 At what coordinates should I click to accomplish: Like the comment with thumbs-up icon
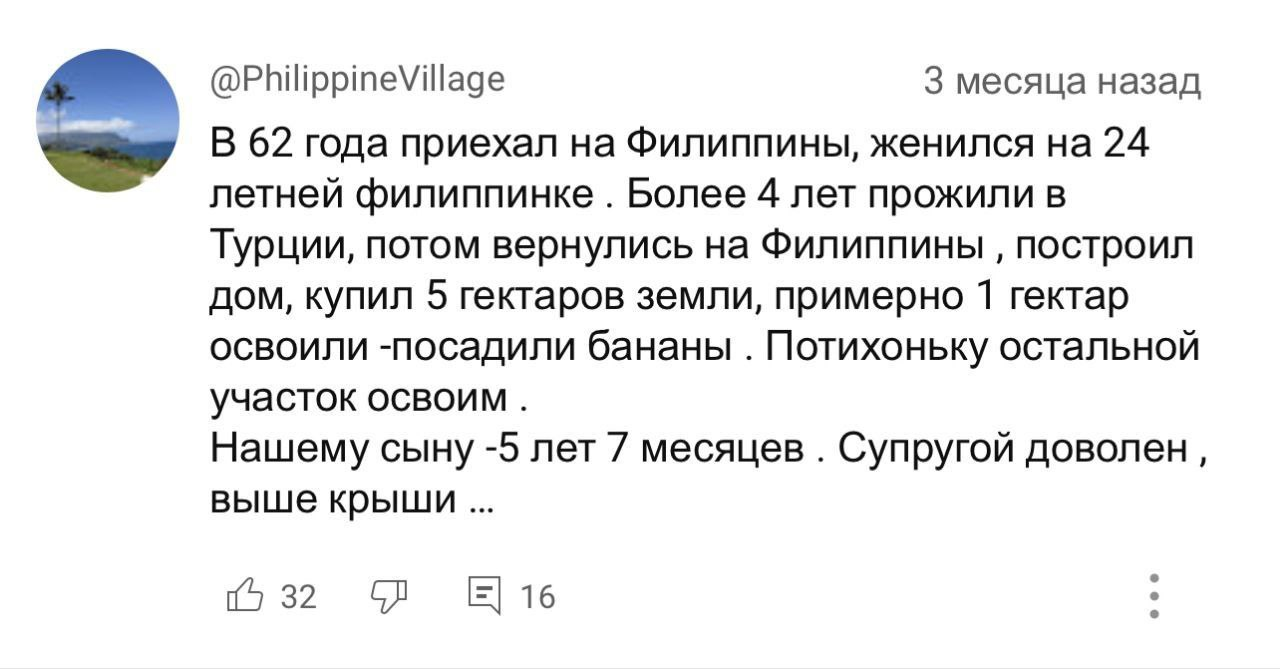[x=245, y=597]
